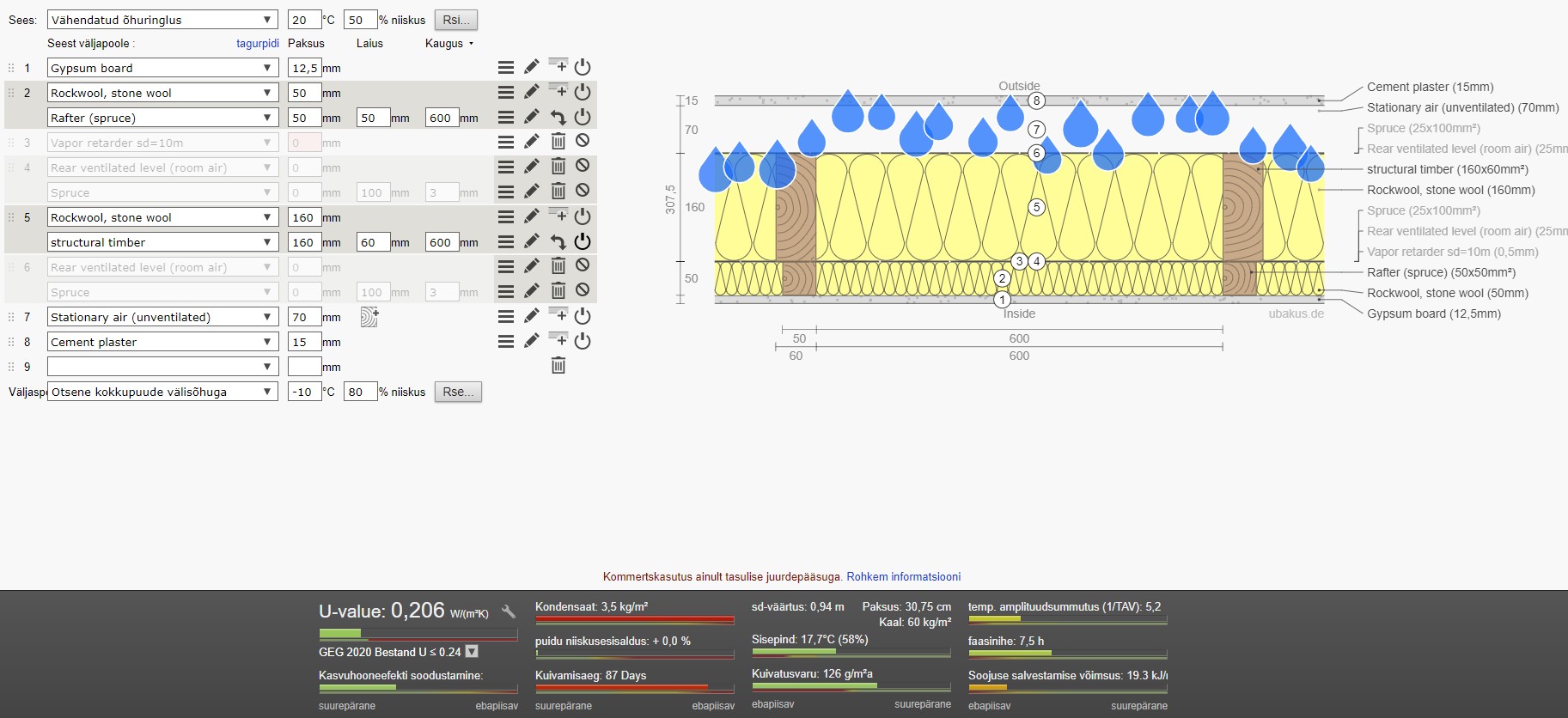Image resolution: width=1568 pixels, height=718 pixels.
Task: Click the trash icon in empty row 9
Action: pyautogui.click(x=558, y=366)
